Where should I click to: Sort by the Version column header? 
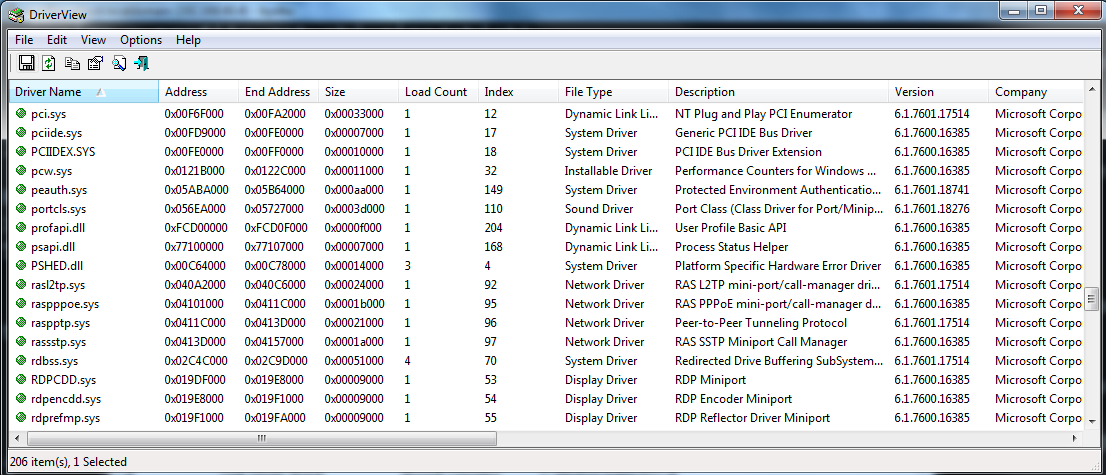pyautogui.click(x=939, y=92)
